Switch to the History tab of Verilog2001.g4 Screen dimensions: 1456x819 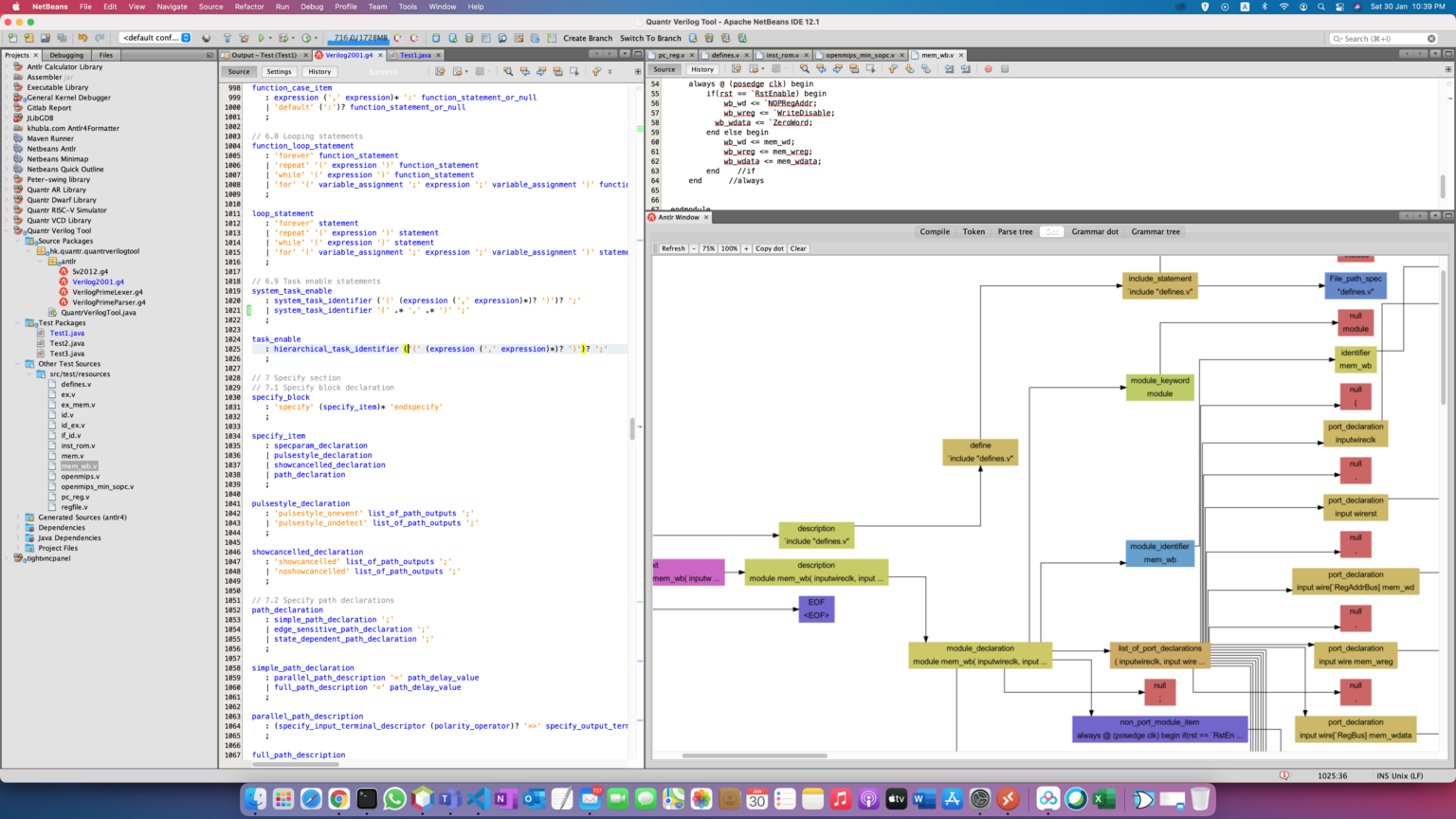(x=319, y=71)
